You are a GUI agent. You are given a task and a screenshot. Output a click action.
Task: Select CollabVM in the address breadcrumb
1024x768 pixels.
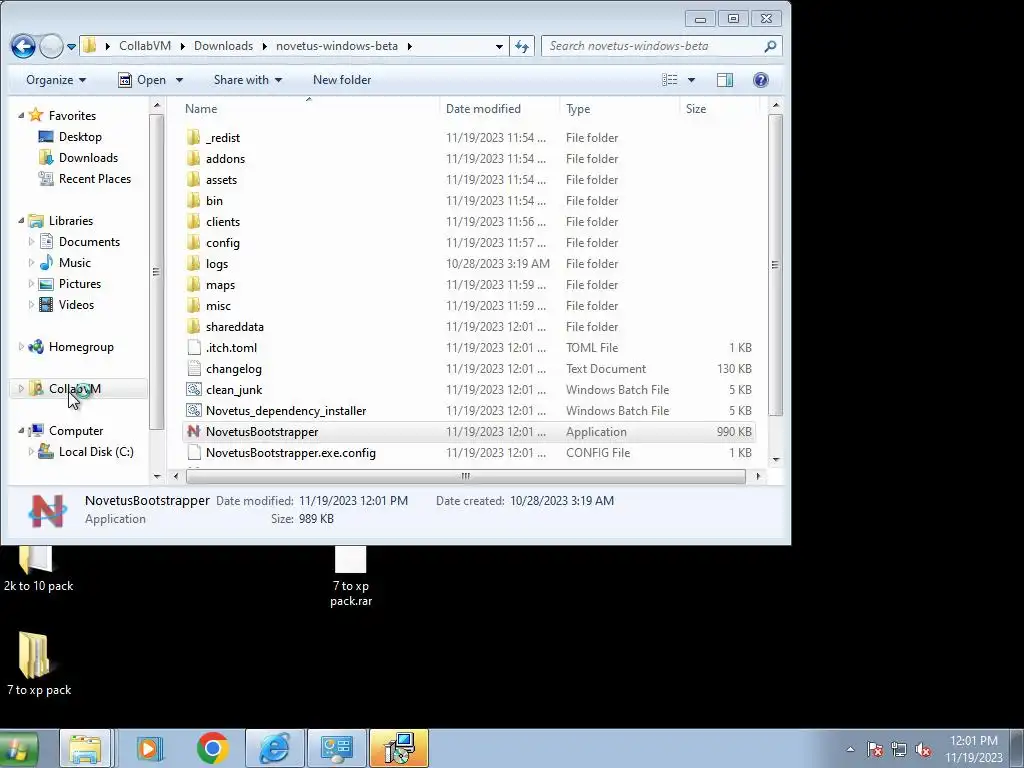pyautogui.click(x=145, y=46)
